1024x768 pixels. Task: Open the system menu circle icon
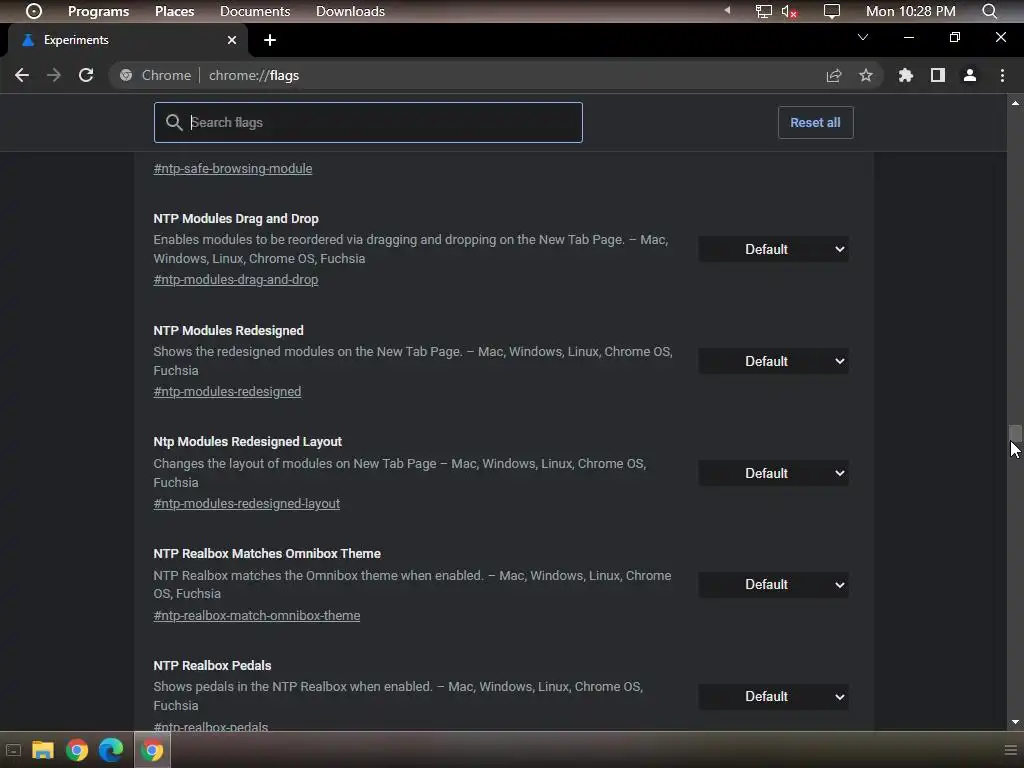click(x=34, y=11)
